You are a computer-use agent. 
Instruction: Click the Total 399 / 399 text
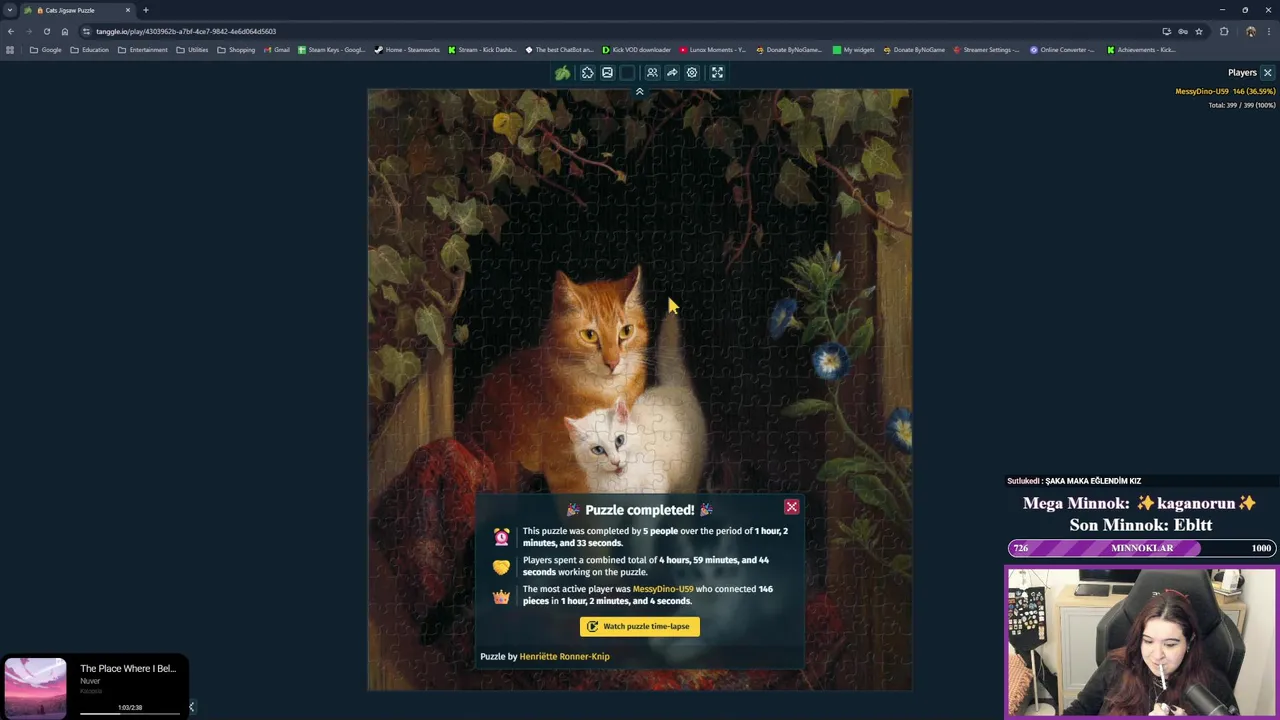pos(1241,105)
